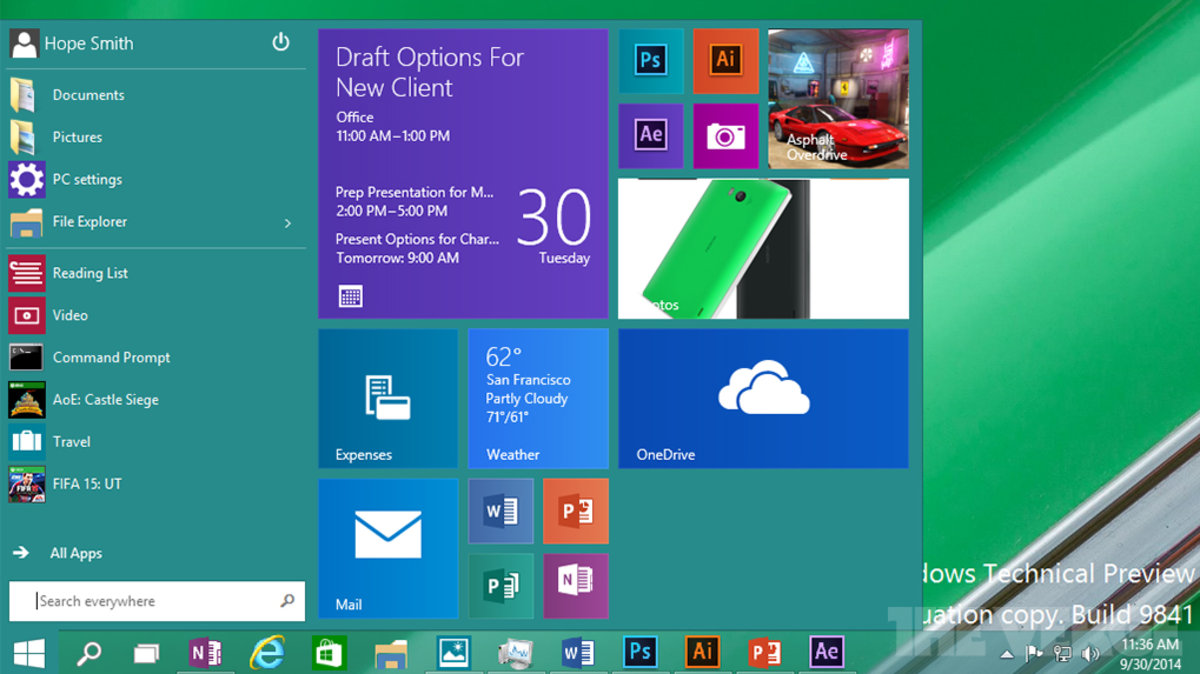1200x674 pixels.
Task: Click All Apps
Action: tap(75, 553)
